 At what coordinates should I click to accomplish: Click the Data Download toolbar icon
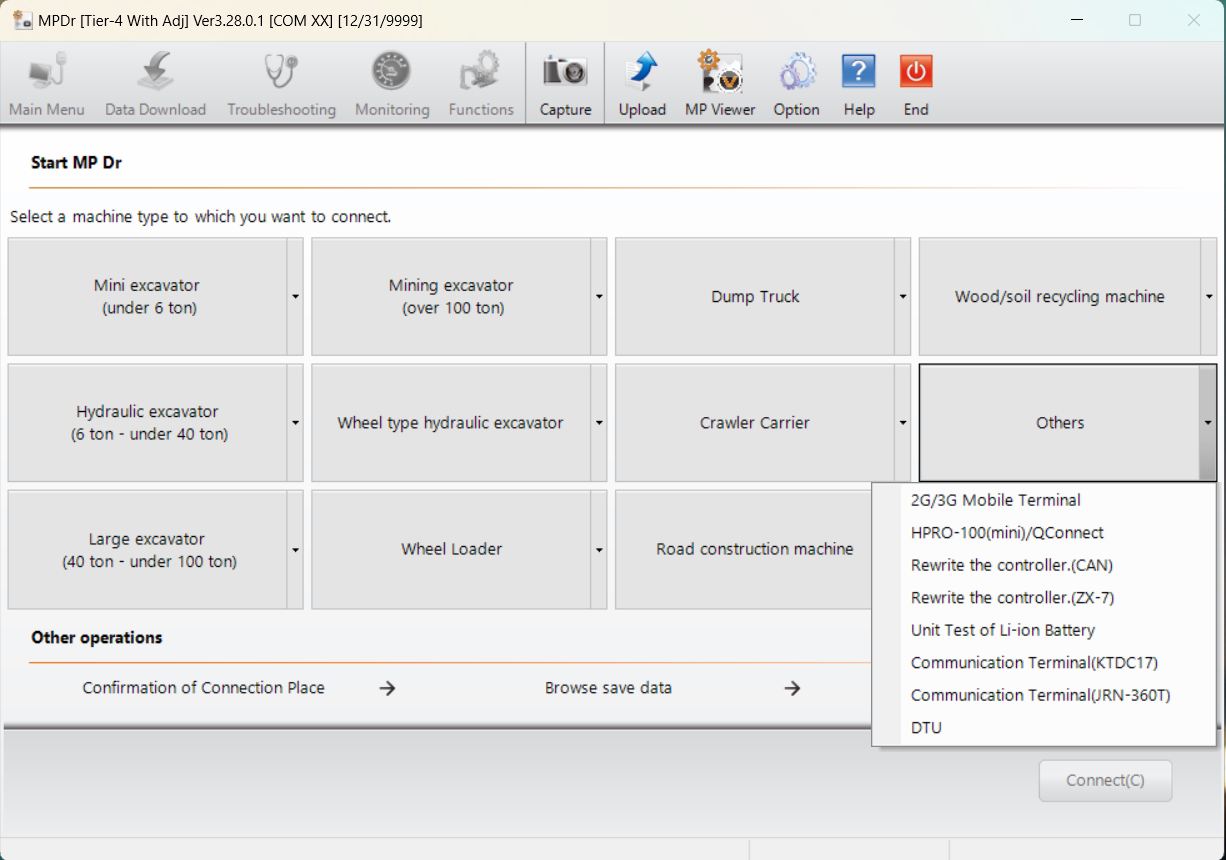click(155, 74)
